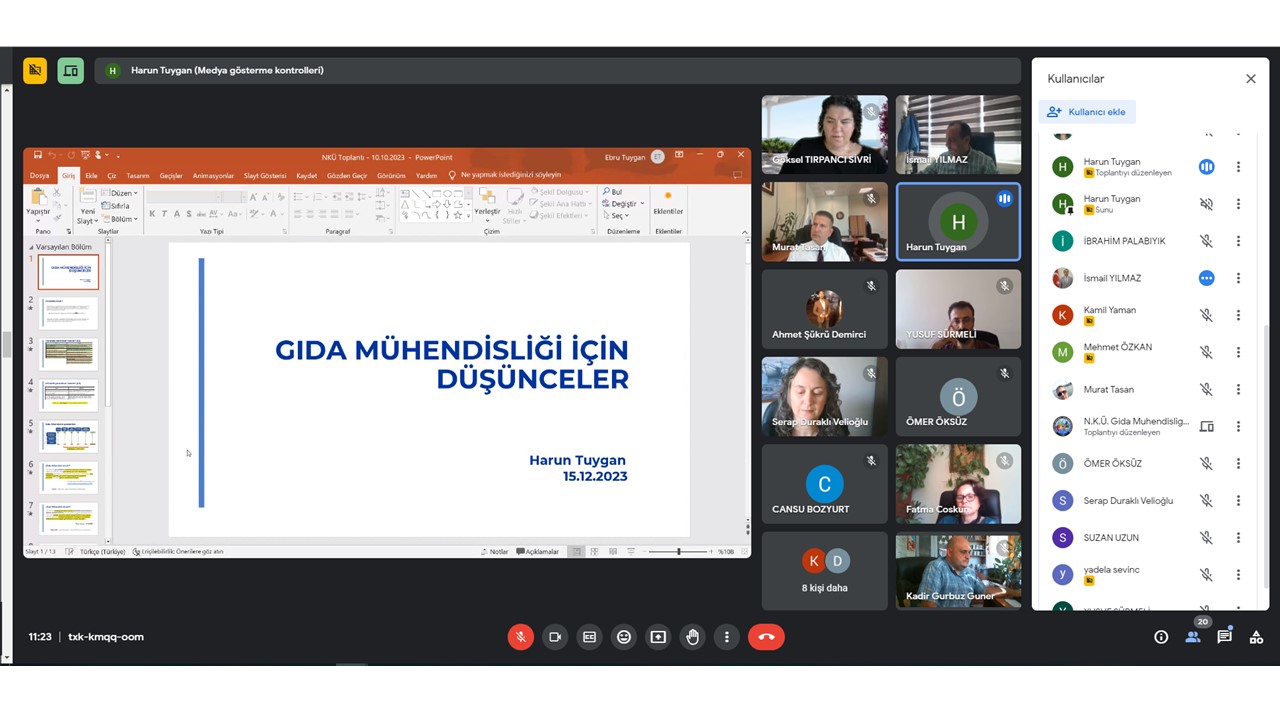Click the present screen icon
Viewport: 1280px width, 720px height.
[x=658, y=637]
